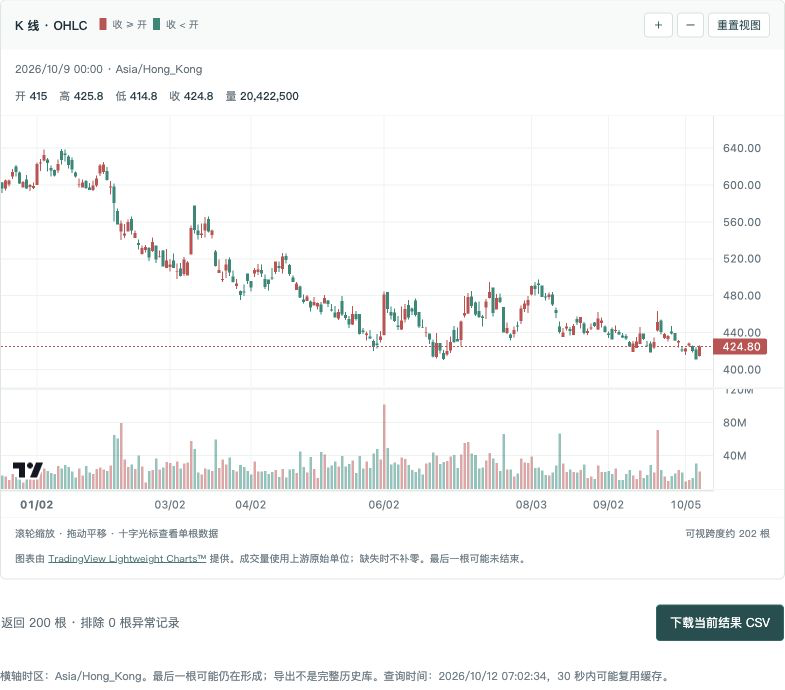Screen dimensions: 785x690
Task: Click the 低 414.8 low value
Action: coord(136,96)
